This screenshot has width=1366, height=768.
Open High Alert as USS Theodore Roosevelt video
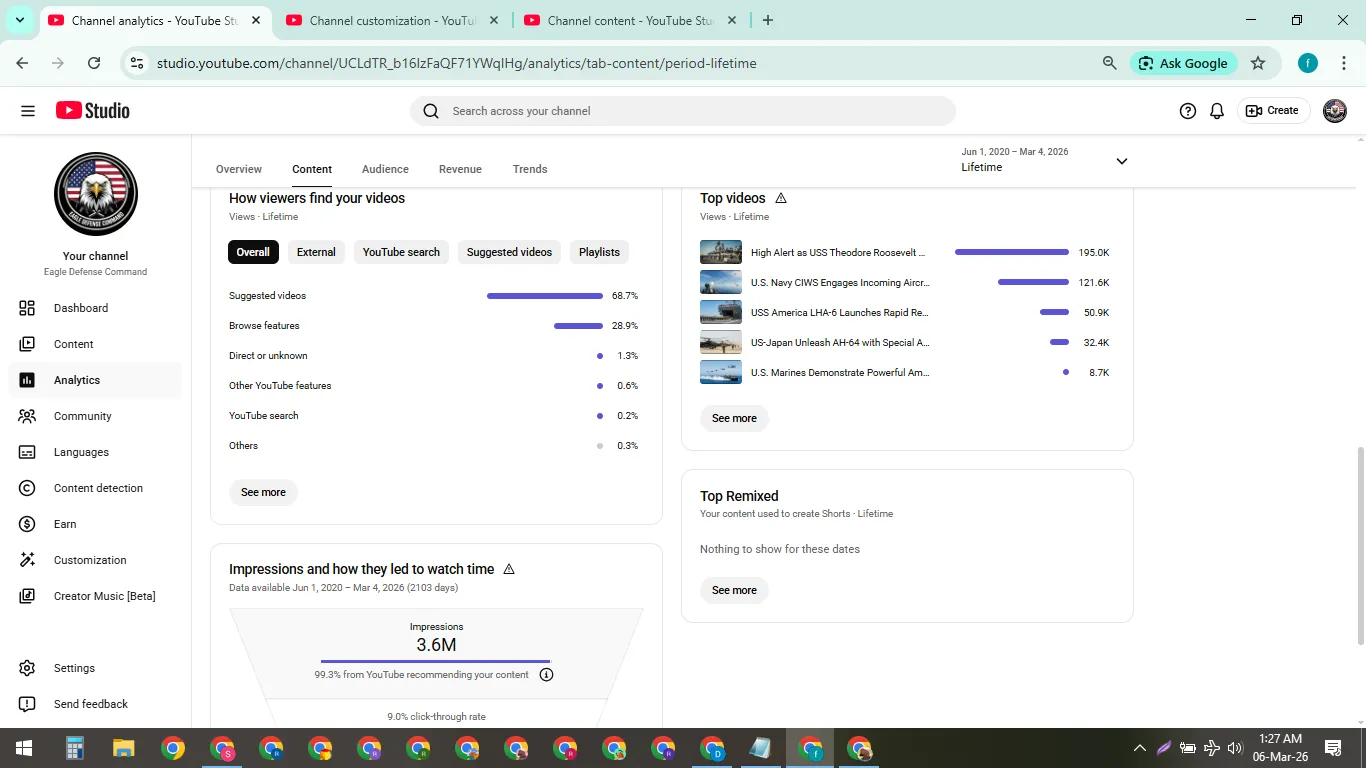[838, 253]
